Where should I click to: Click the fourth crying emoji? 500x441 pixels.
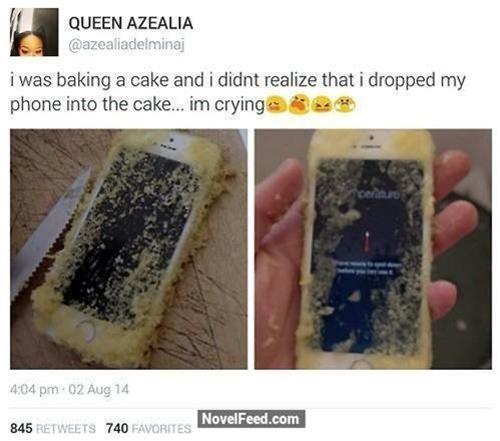point(345,105)
